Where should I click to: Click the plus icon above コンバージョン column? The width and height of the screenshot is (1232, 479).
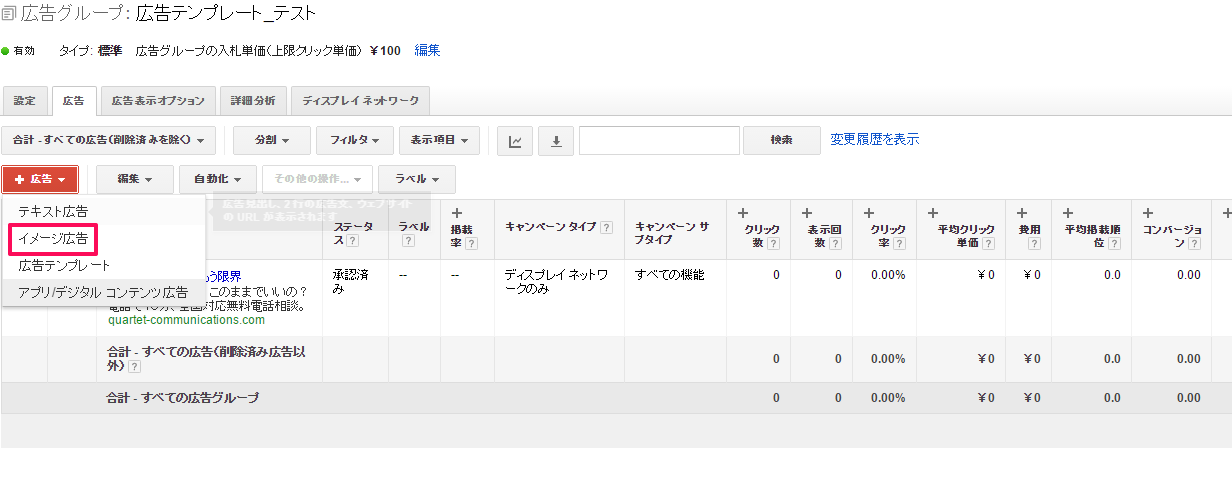click(x=1150, y=212)
